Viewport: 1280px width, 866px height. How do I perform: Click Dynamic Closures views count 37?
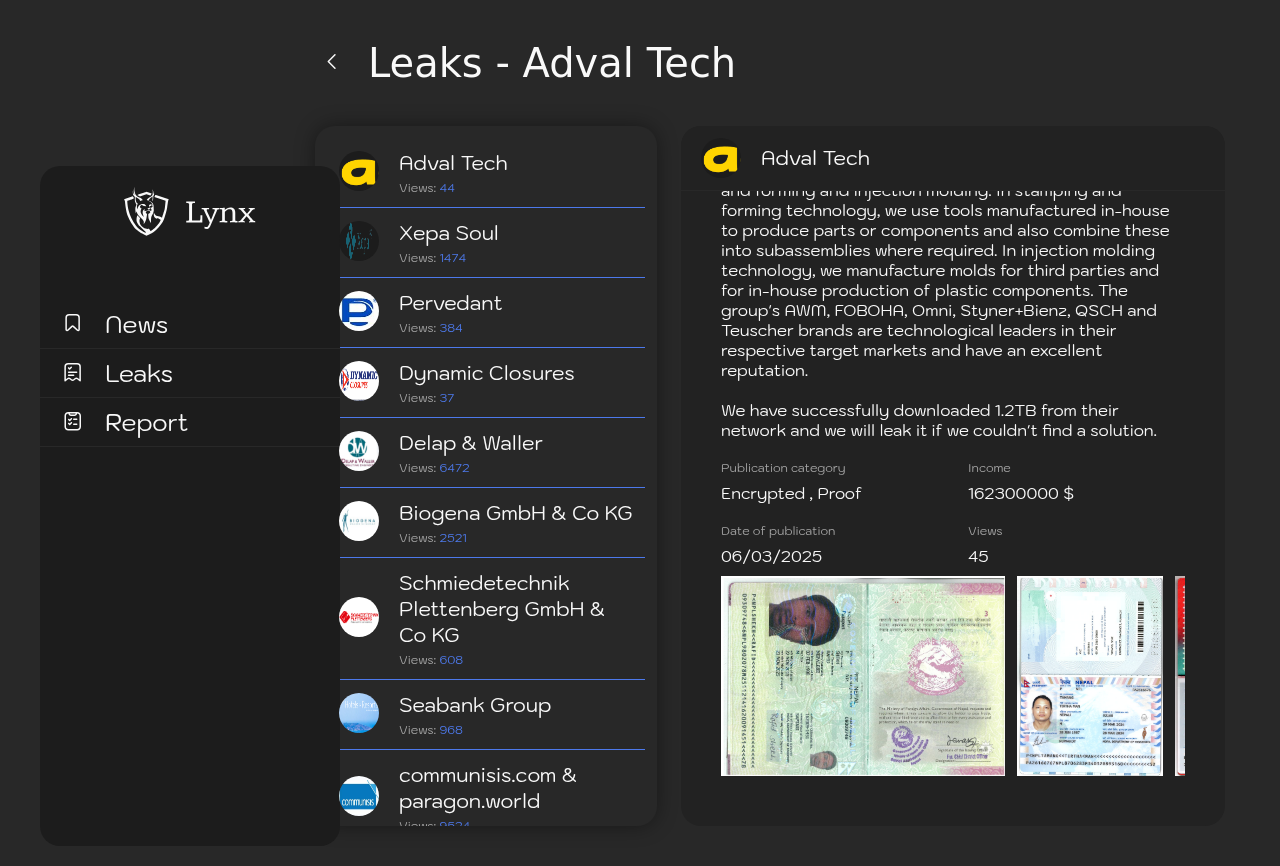tap(447, 398)
